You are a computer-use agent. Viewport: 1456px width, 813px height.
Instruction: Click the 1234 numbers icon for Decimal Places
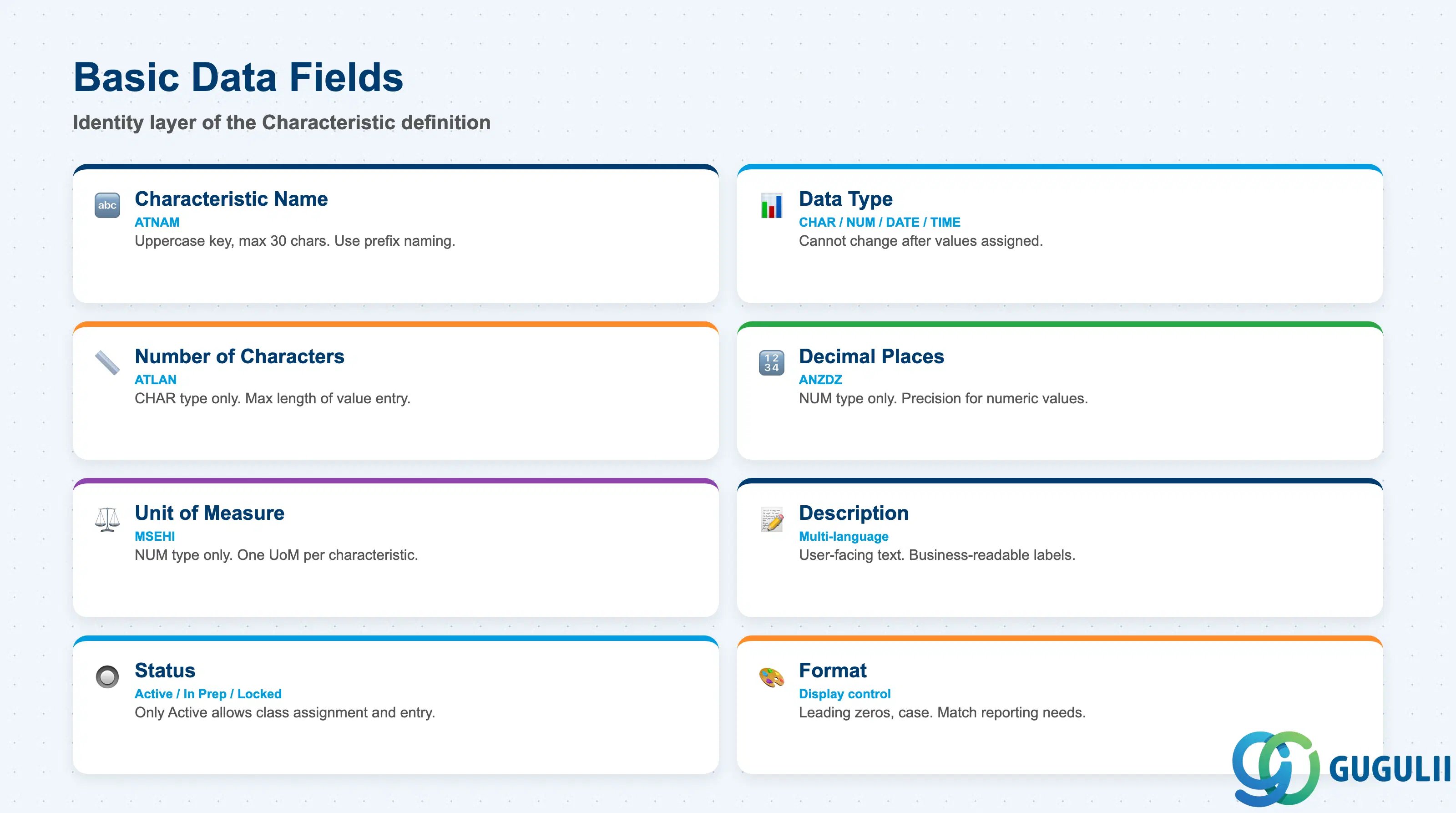pos(771,362)
